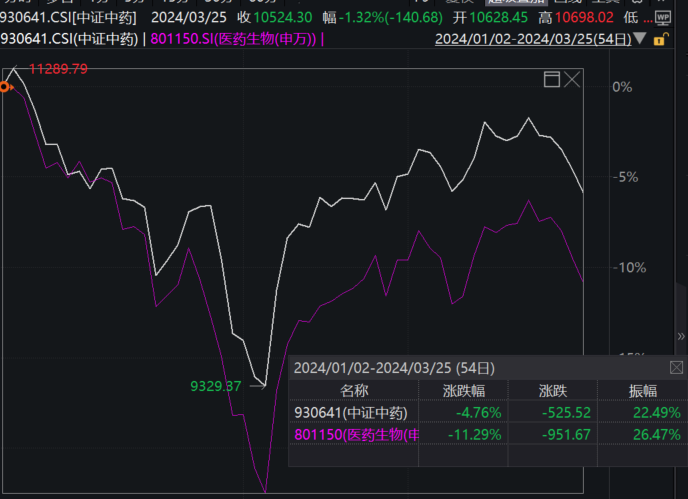Maximize the chart using the square icon
Screen dimensions: 688x499
(551, 79)
